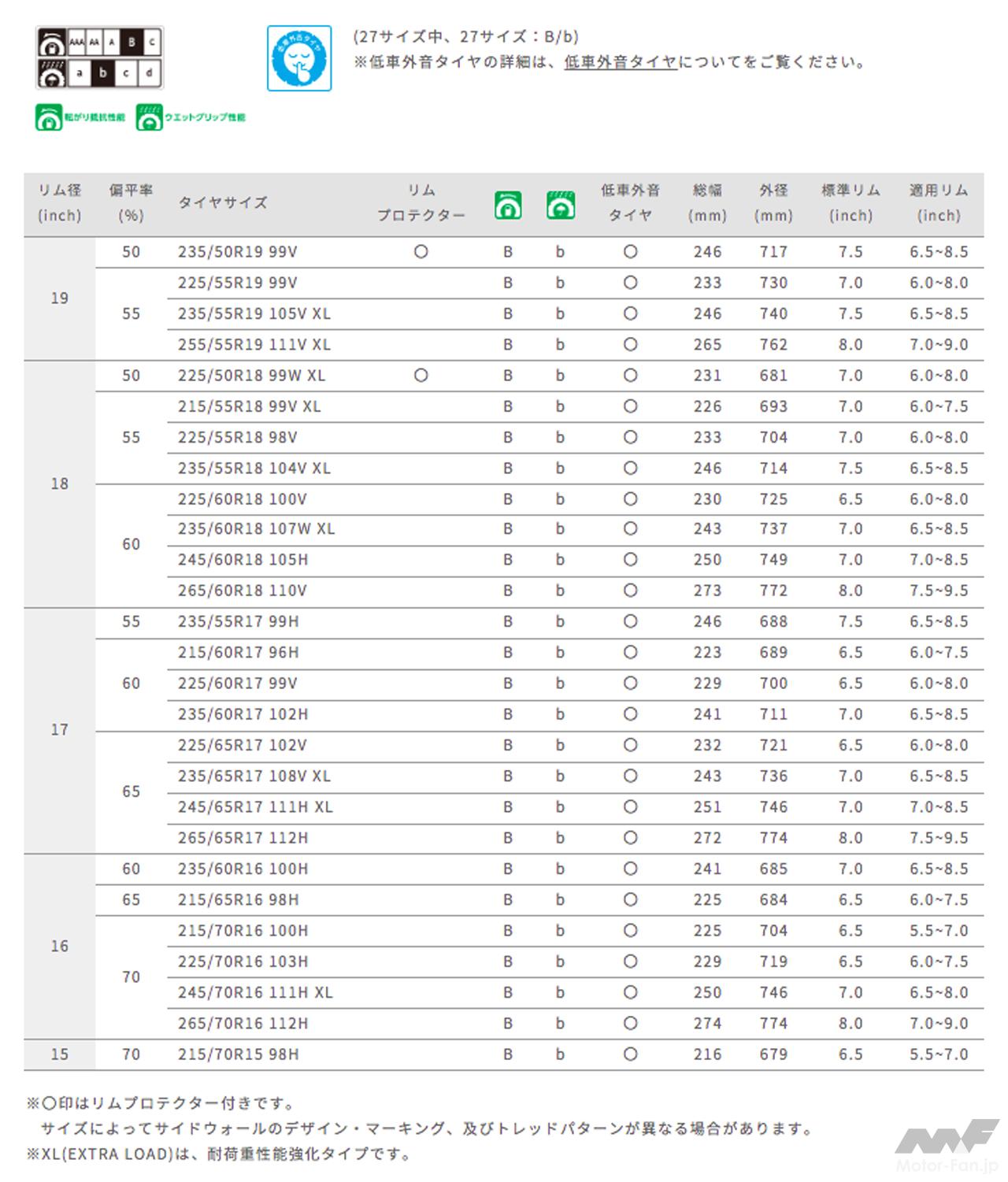The image size is (1008, 1182).
Task: Click the 235/60R18 107W XL tire size
Action: coord(256,529)
